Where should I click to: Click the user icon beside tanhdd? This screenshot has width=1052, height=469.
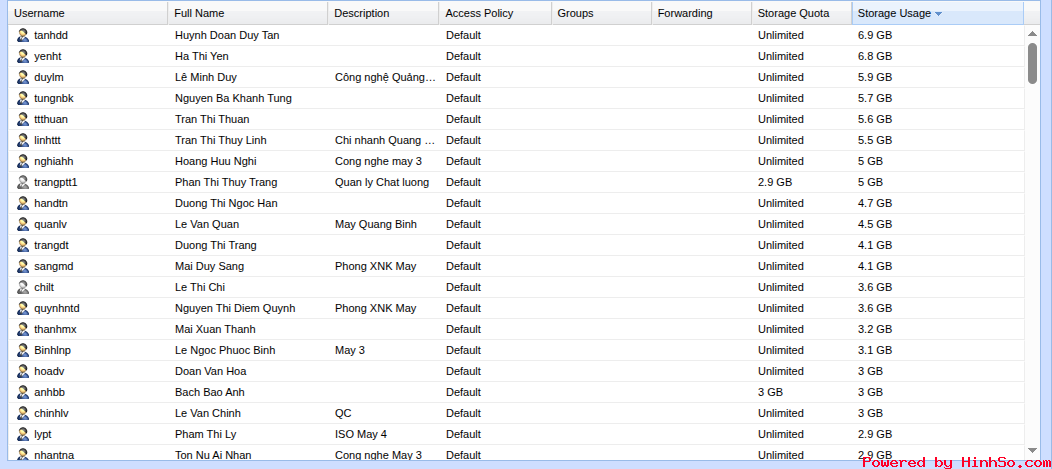(x=23, y=35)
